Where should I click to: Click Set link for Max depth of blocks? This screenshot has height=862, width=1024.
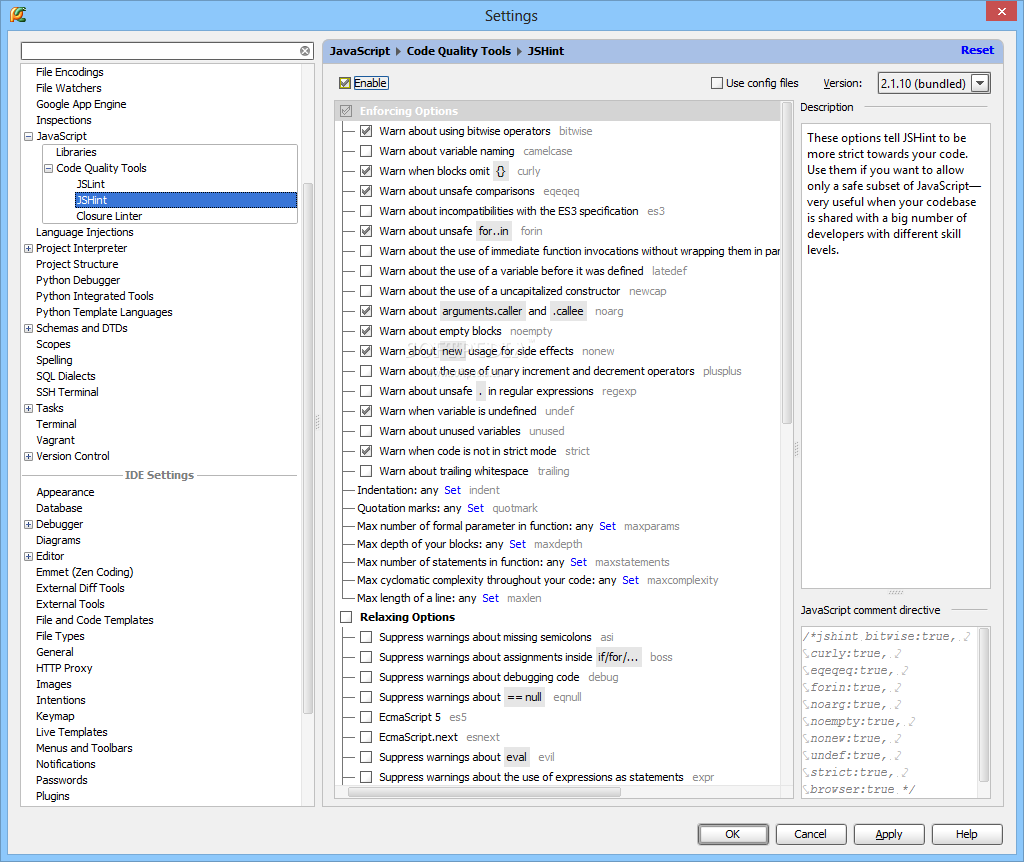pos(517,544)
